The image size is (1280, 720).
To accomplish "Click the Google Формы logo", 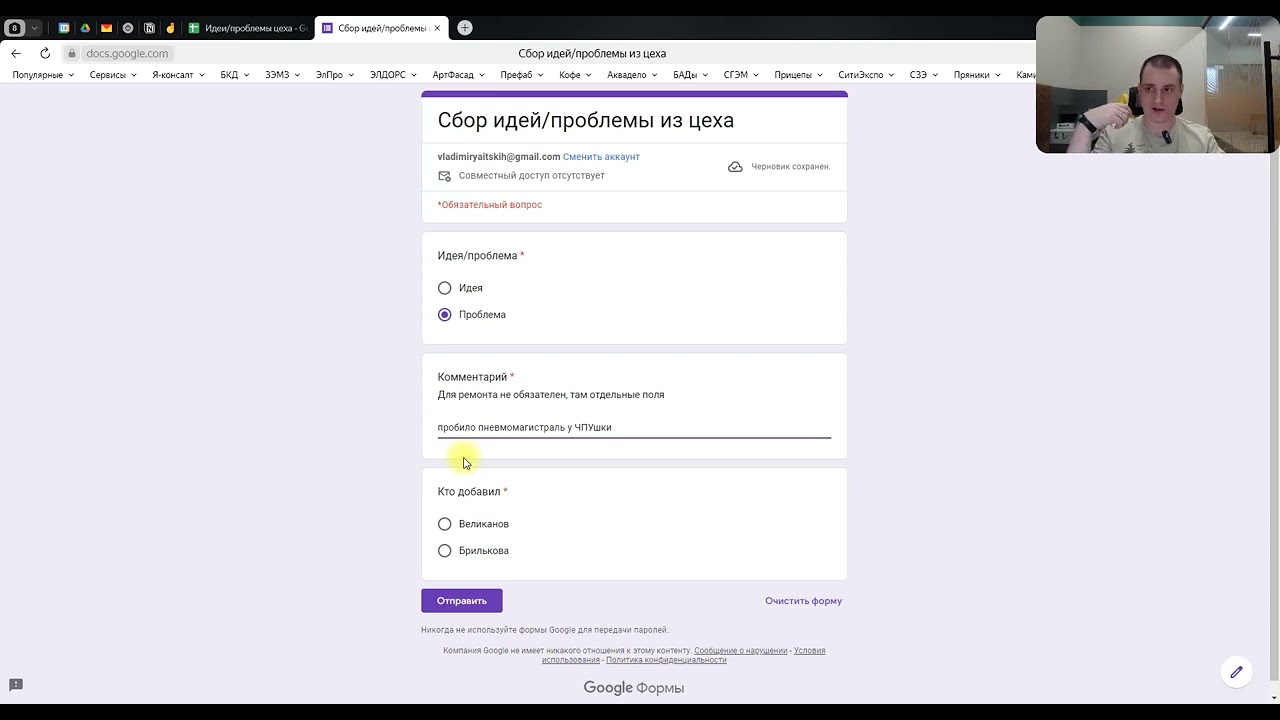I will [634, 688].
